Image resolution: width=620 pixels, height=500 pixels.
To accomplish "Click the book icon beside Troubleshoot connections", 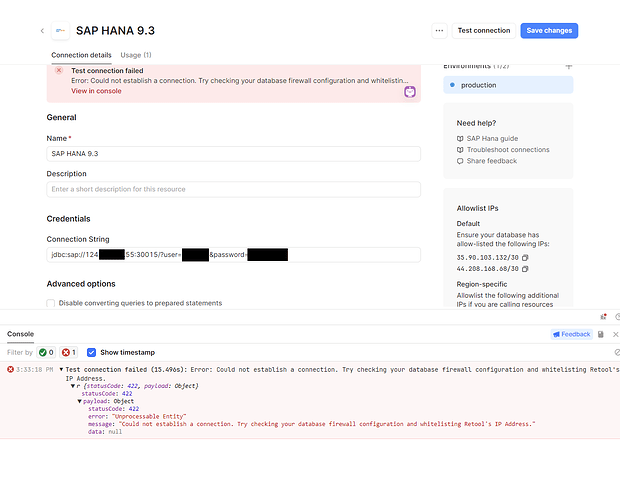I will 460,150.
